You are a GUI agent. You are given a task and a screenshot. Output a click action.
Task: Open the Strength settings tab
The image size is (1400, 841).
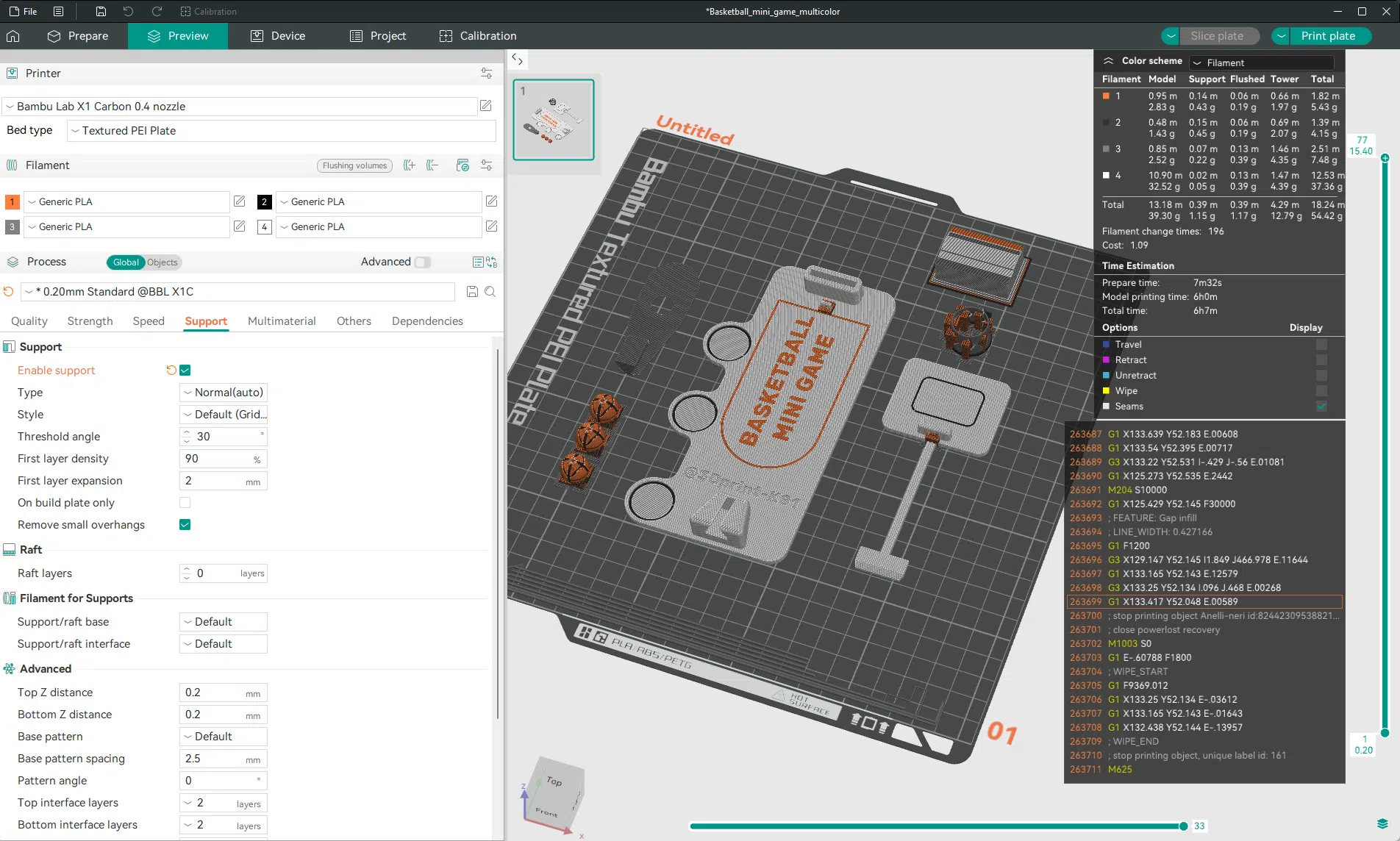90,321
